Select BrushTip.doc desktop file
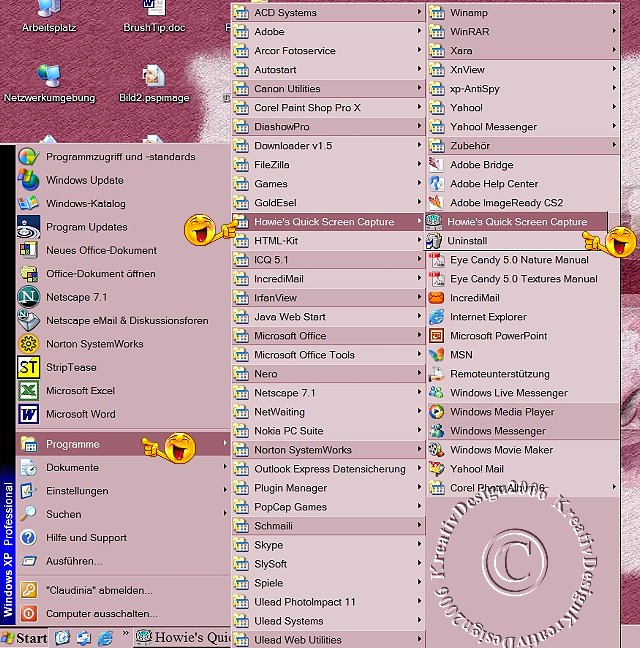This screenshot has height=648, width=640. (x=154, y=16)
